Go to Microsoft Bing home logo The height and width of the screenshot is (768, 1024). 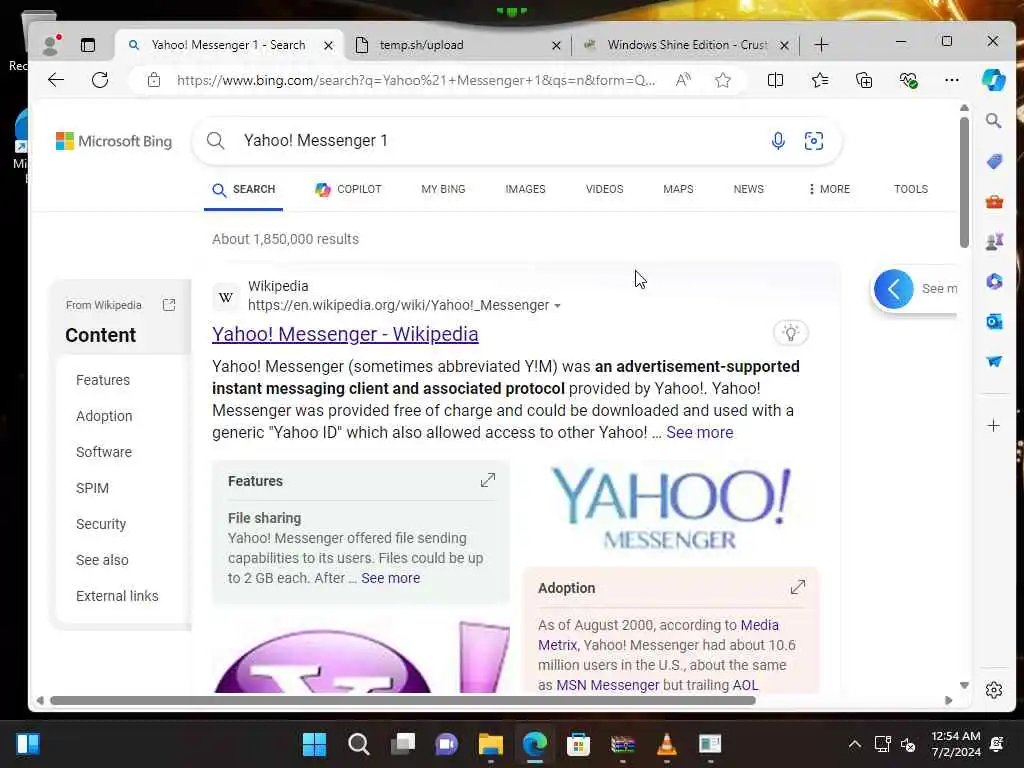click(114, 141)
